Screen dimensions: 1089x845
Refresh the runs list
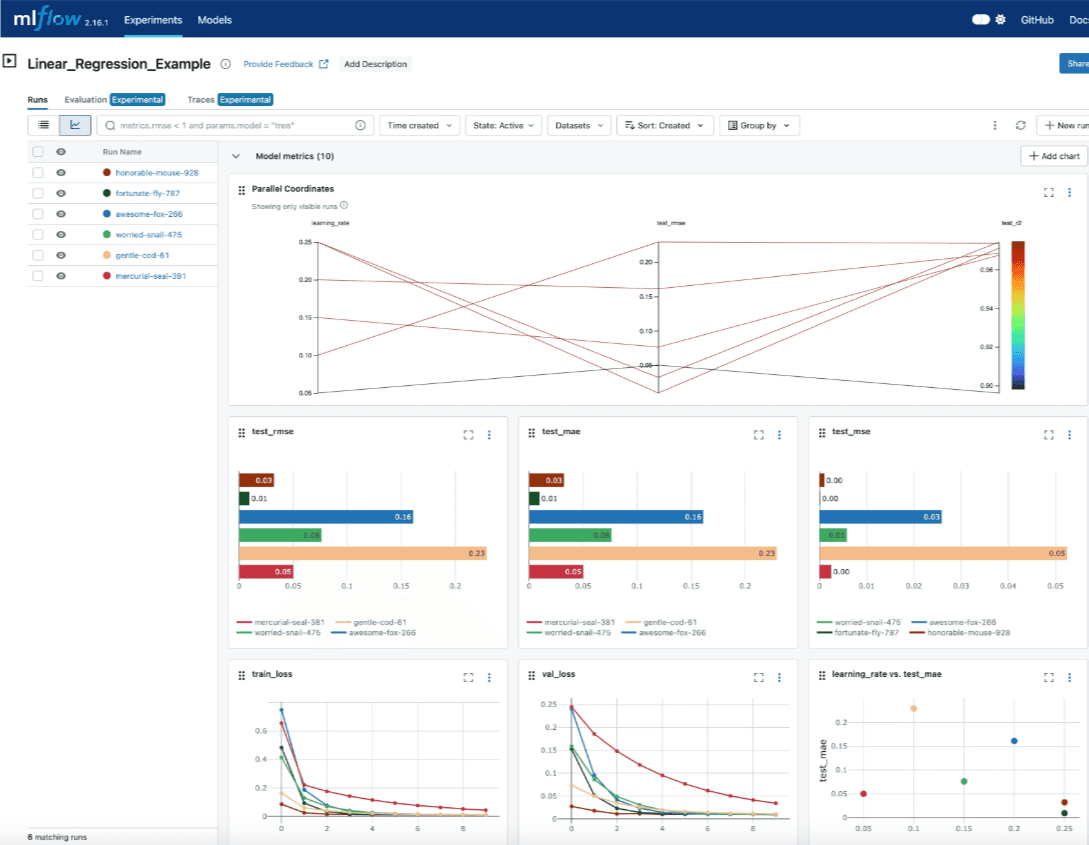click(1020, 124)
